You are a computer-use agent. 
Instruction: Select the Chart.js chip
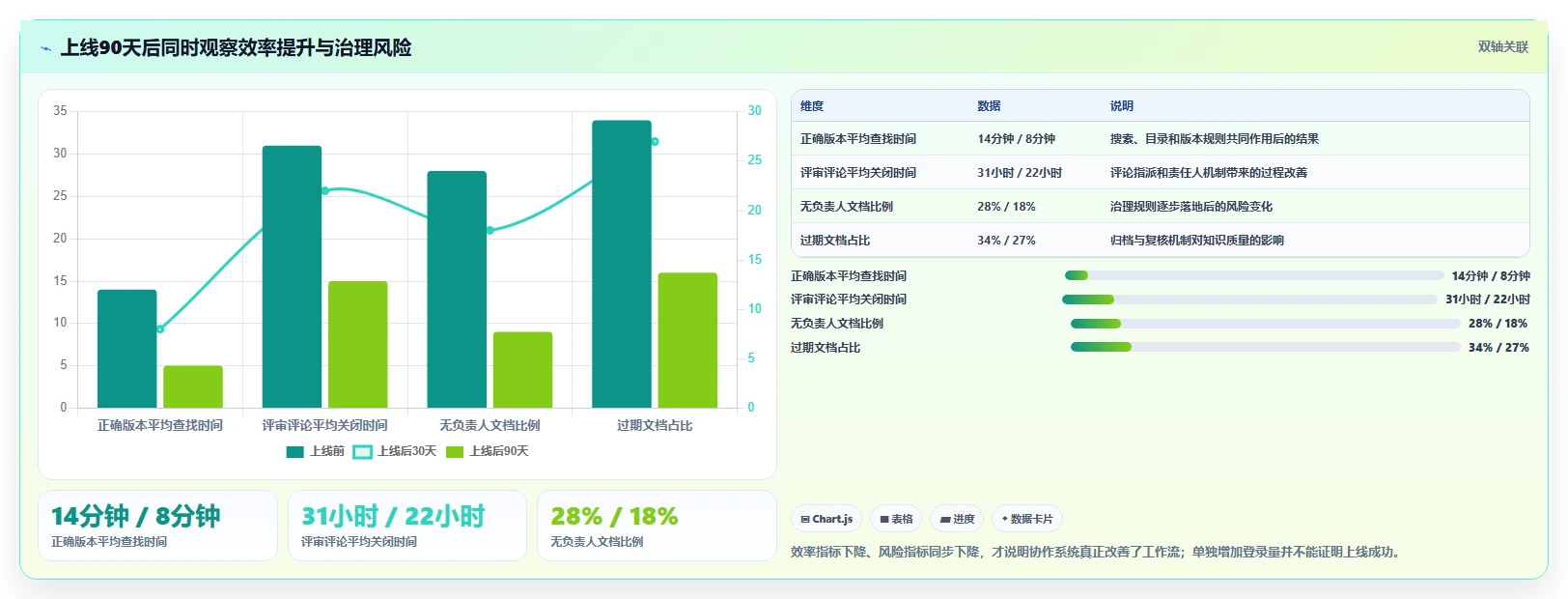point(826,519)
